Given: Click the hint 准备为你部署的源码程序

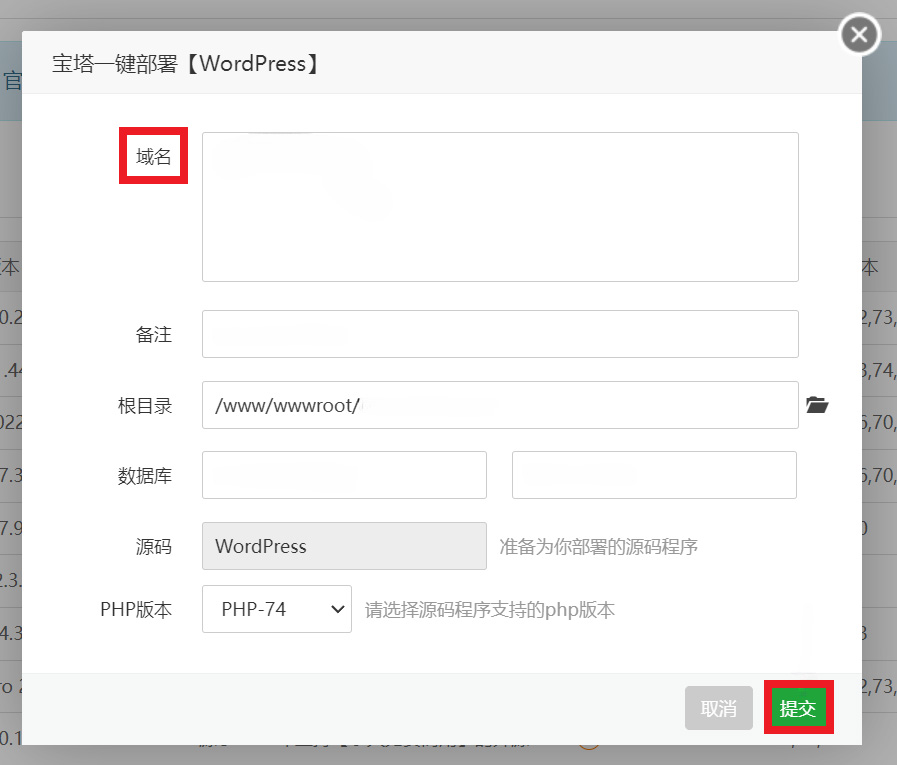Looking at the screenshot, I should tap(598, 546).
